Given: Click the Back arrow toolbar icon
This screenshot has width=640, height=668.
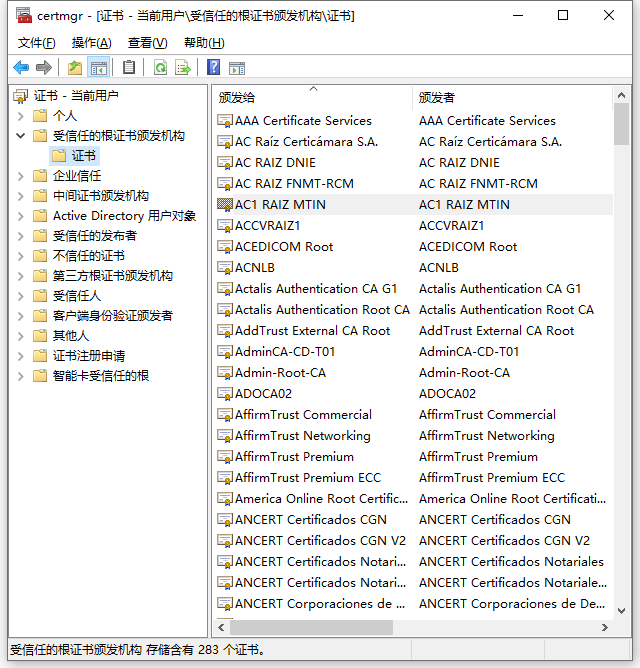Looking at the screenshot, I should click(x=21, y=67).
